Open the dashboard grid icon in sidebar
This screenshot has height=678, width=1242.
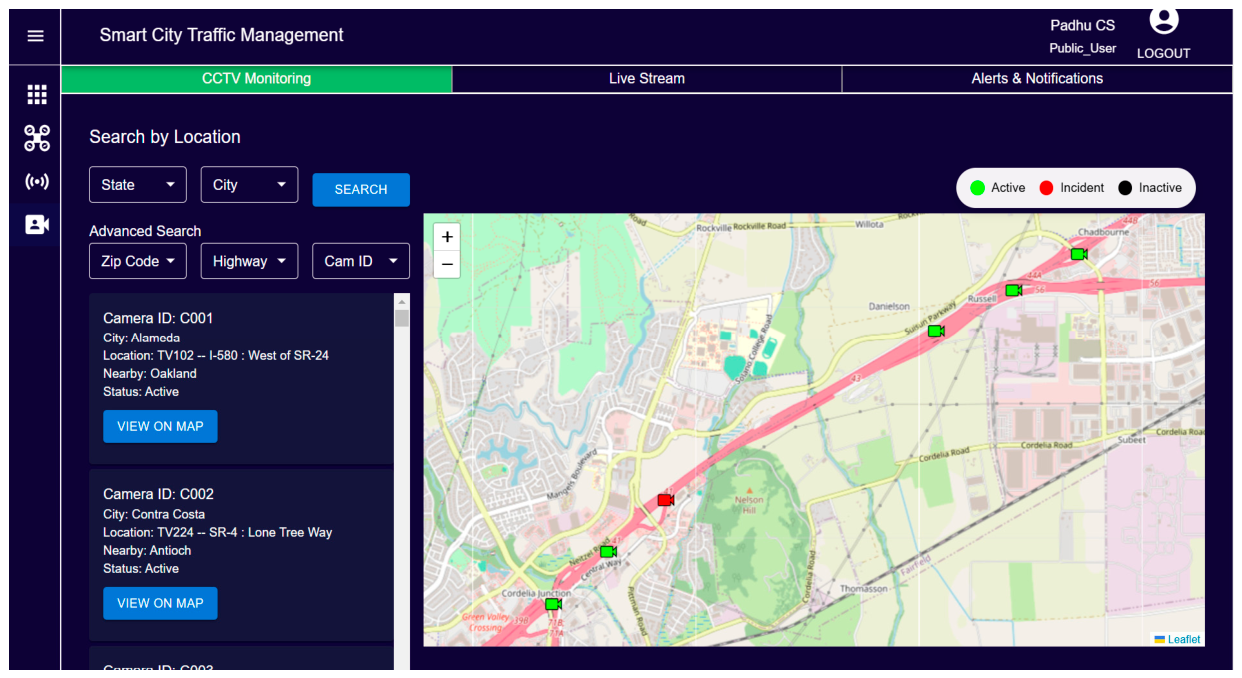click(37, 95)
